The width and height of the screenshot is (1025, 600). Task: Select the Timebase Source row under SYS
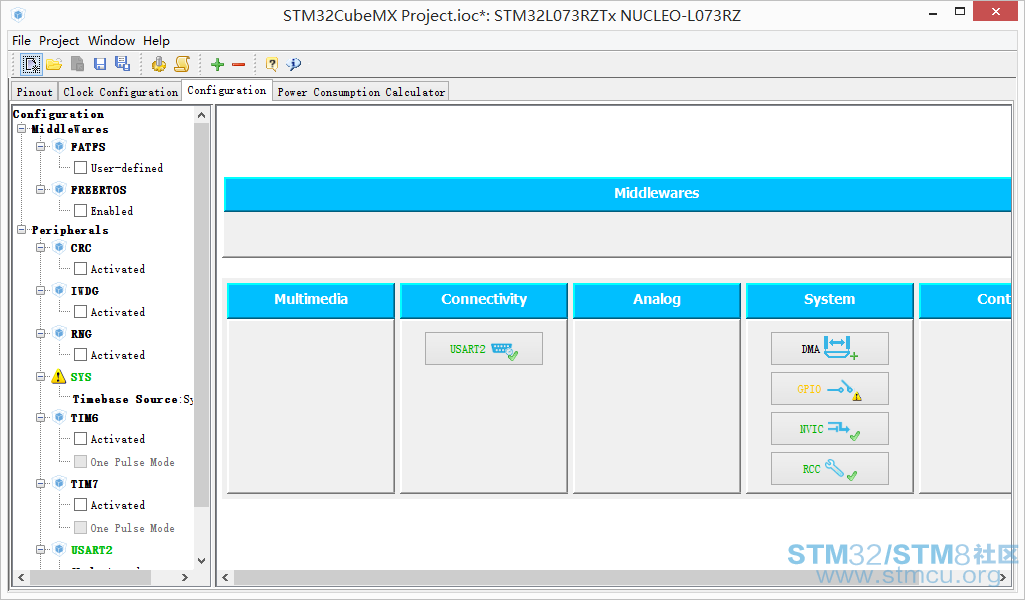132,399
